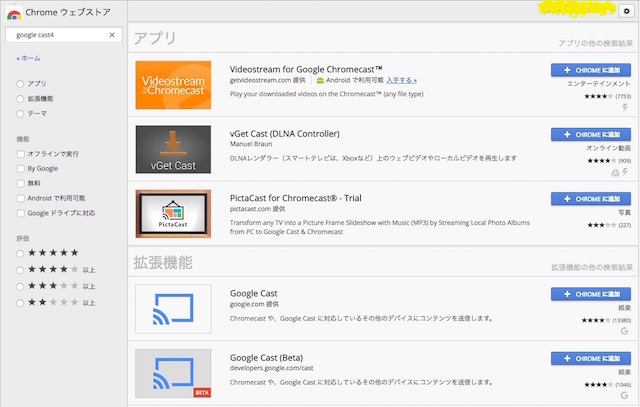The image size is (640, 407).
Task: Enable Android で利用可能 checkbox
Action: (x=20, y=198)
